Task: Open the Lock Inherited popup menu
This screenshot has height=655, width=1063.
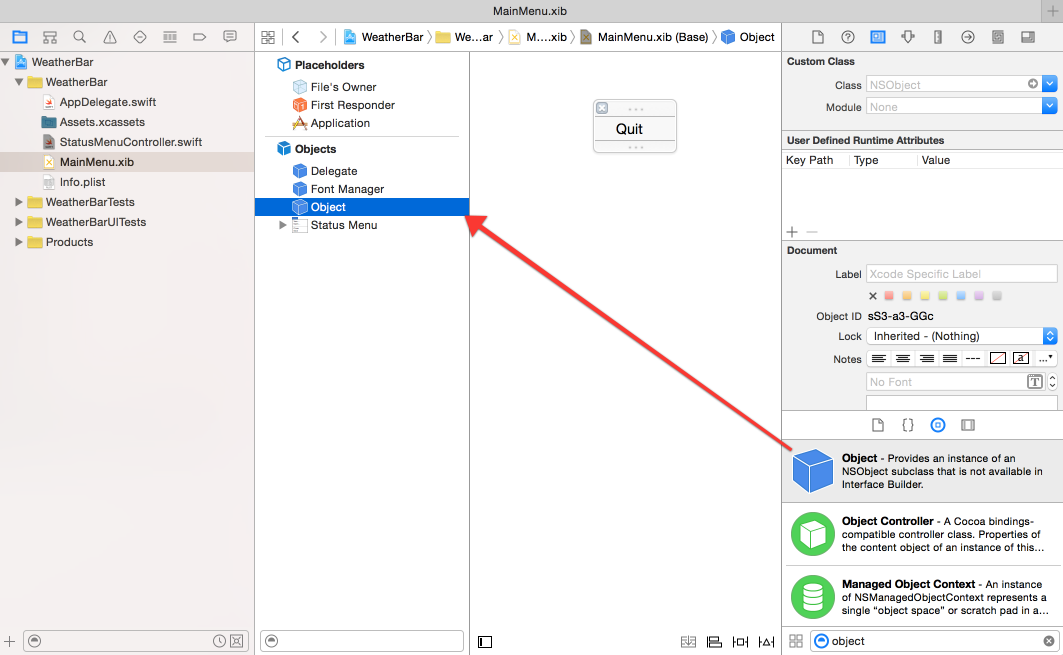Action: coord(961,336)
